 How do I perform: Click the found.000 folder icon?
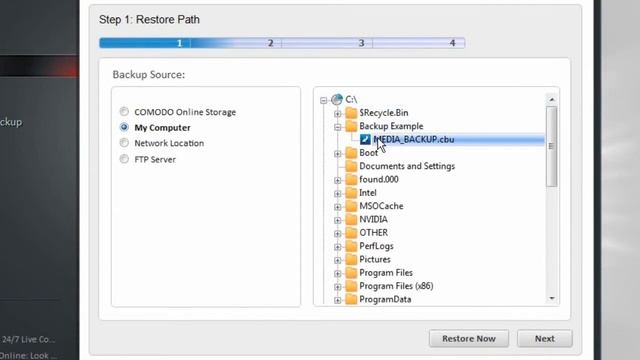tap(351, 179)
